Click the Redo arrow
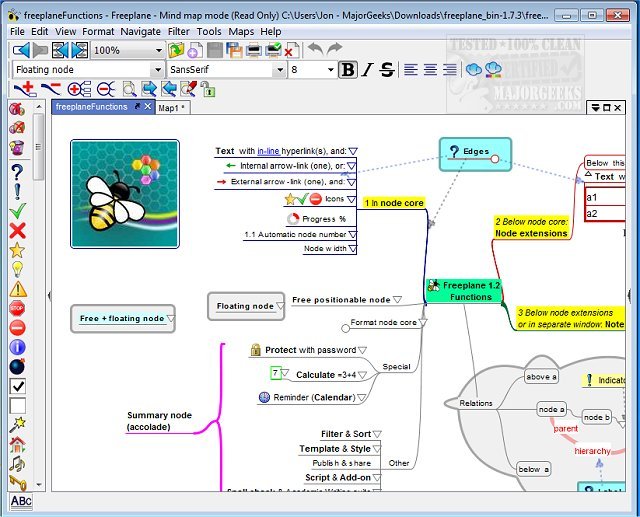This screenshot has height=517, width=640. tap(334, 49)
